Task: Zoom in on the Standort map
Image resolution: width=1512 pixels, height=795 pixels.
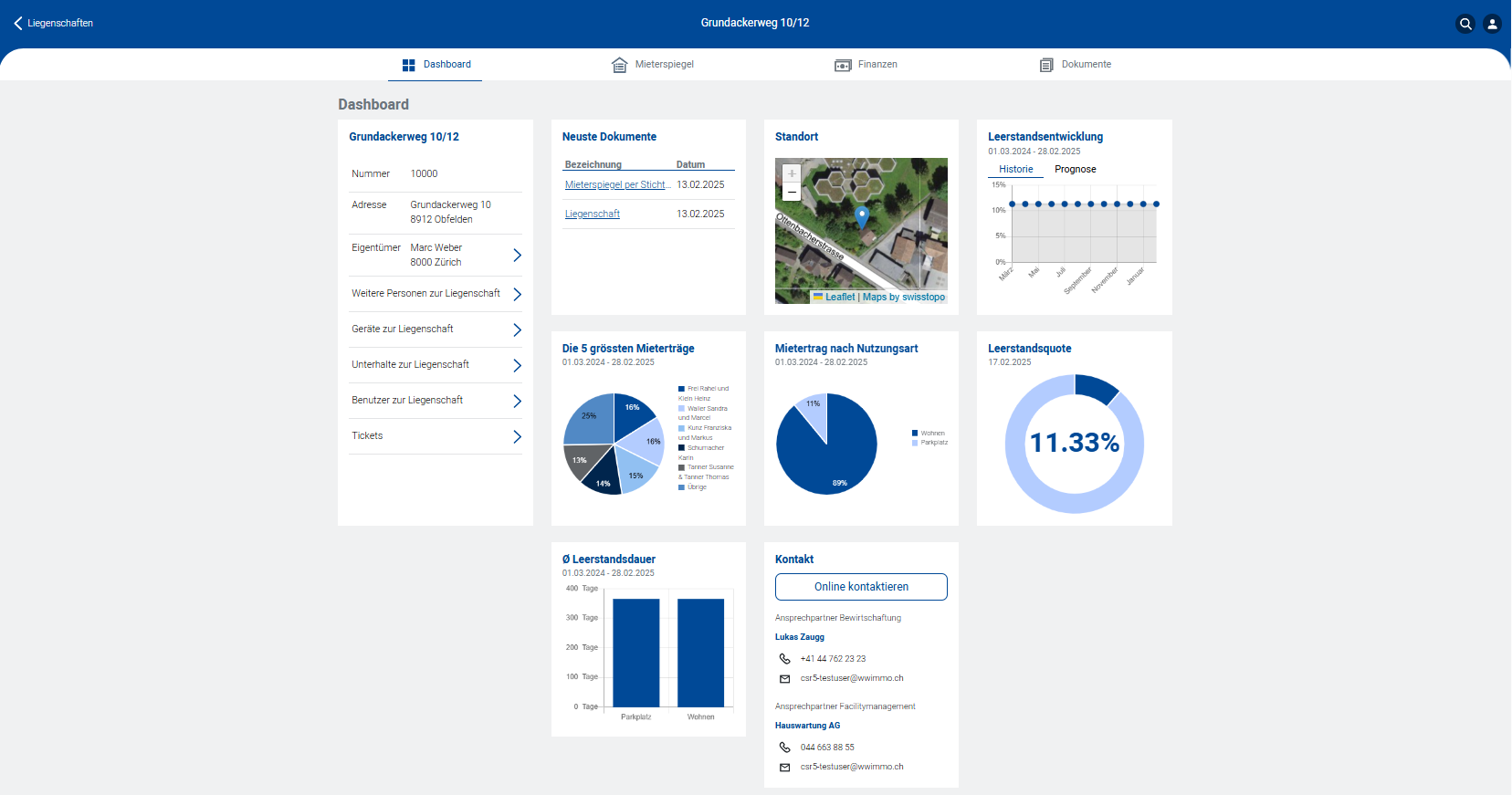Action: tap(792, 173)
